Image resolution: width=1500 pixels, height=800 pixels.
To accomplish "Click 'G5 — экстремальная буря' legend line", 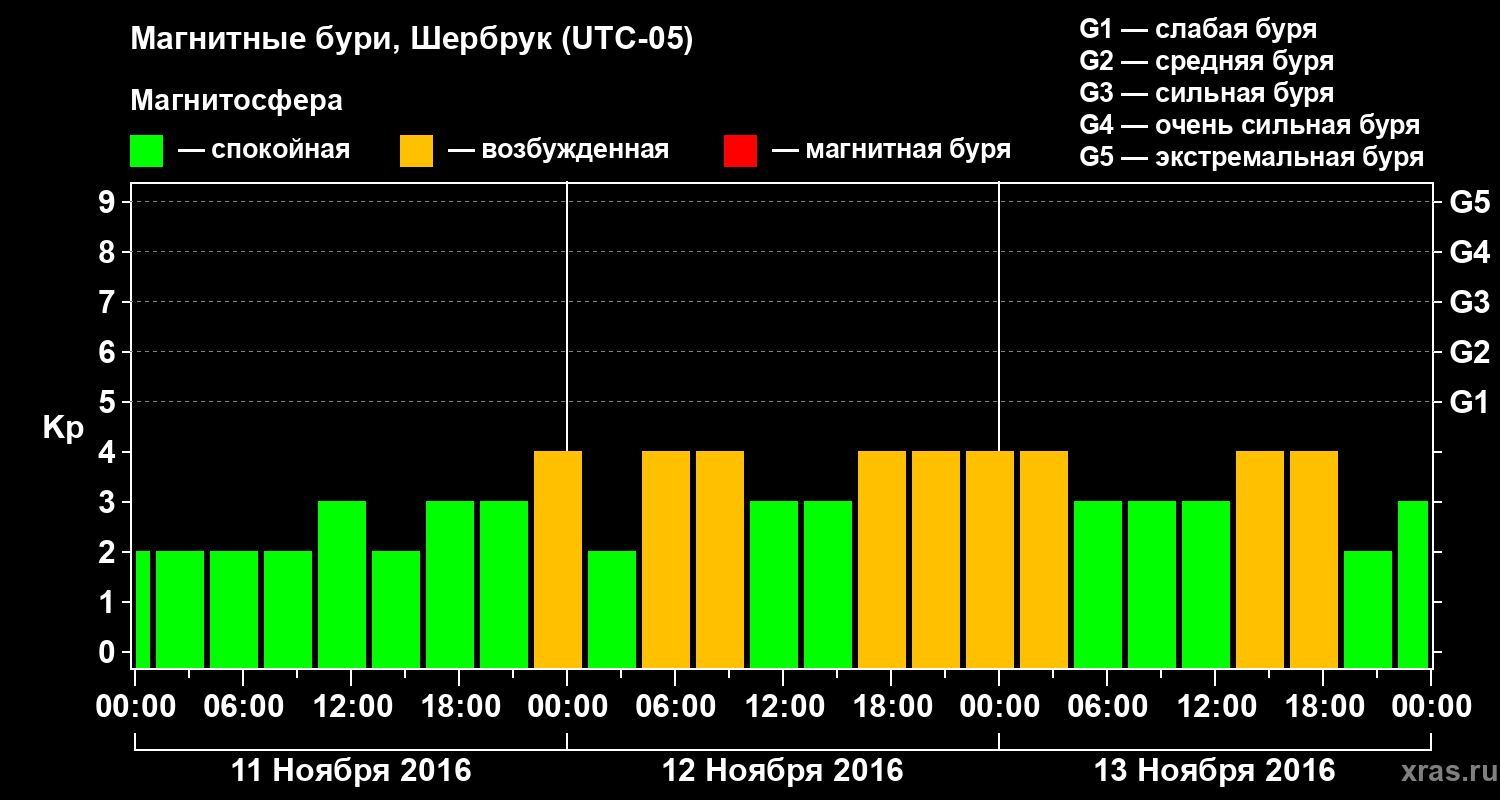I will tap(1251, 157).
